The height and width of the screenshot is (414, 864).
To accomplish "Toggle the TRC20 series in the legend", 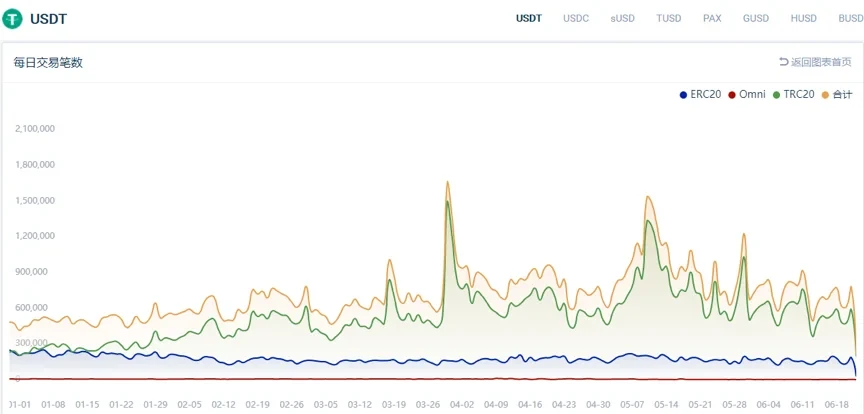I will click(x=798, y=94).
